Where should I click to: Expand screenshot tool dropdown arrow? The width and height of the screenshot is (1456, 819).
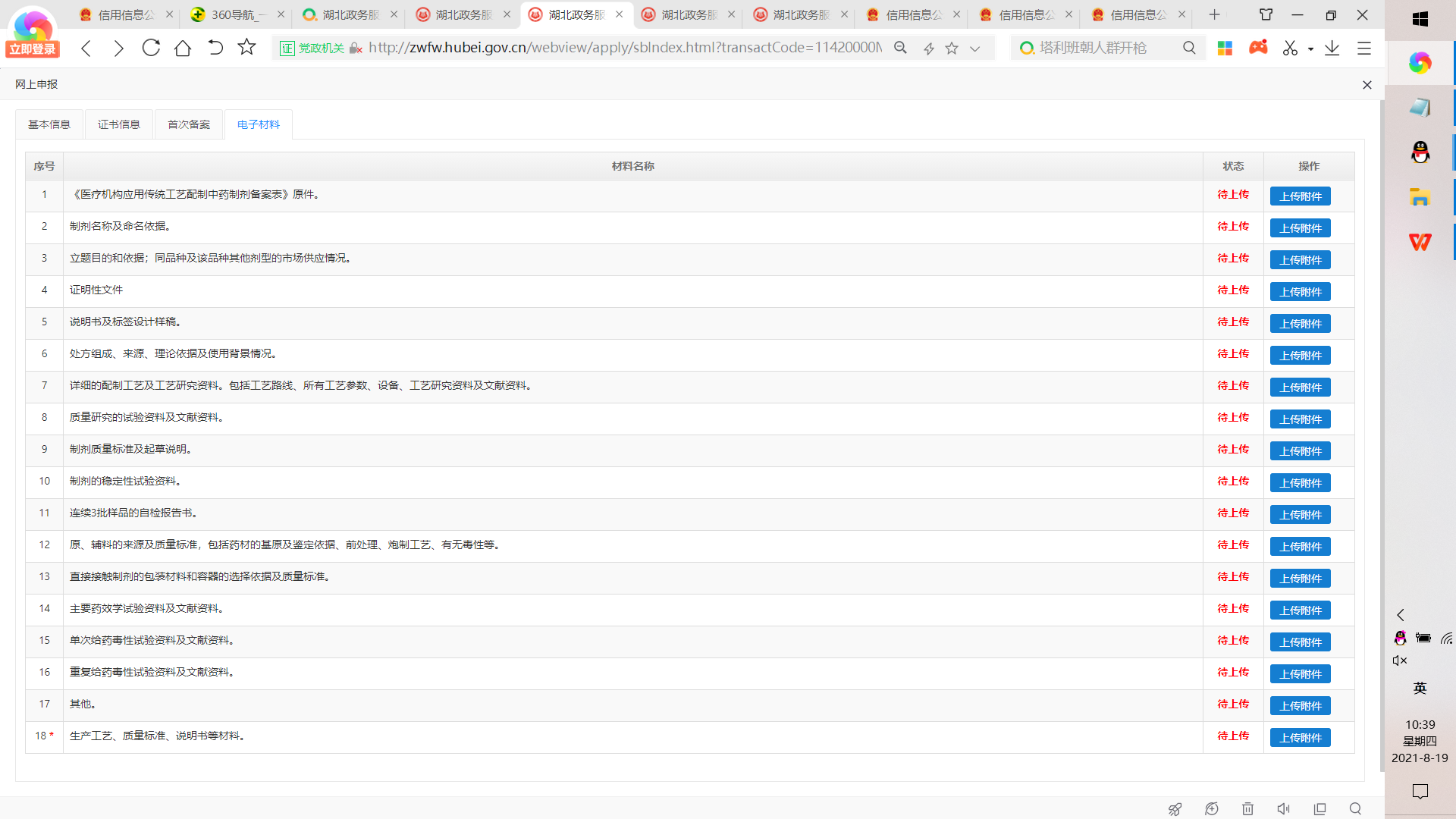coord(1310,49)
